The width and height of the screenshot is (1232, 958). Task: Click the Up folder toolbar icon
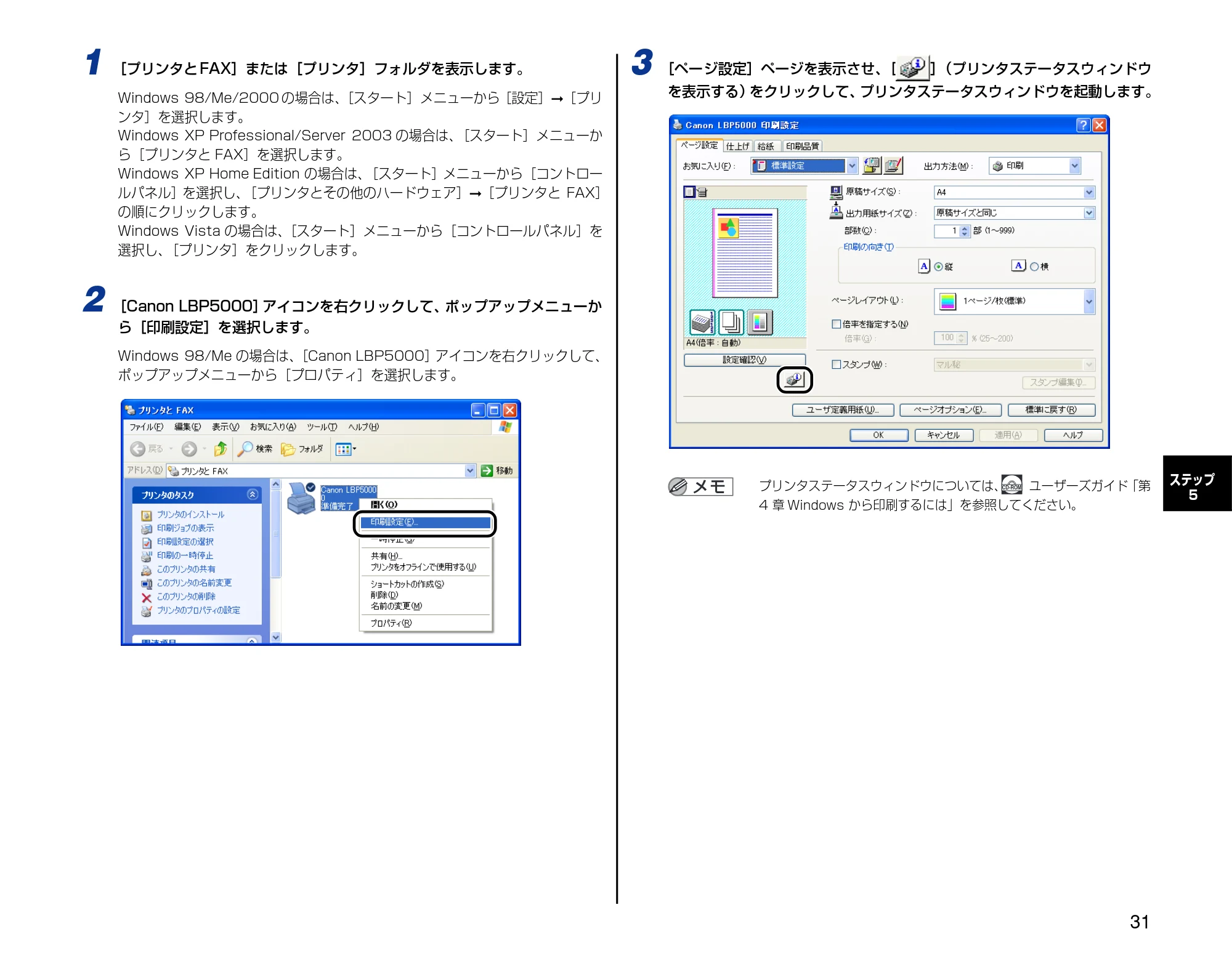(x=220, y=449)
